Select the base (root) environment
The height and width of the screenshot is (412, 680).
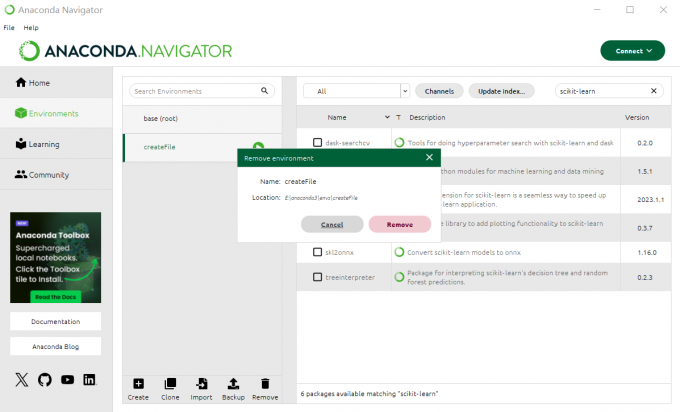point(202,118)
